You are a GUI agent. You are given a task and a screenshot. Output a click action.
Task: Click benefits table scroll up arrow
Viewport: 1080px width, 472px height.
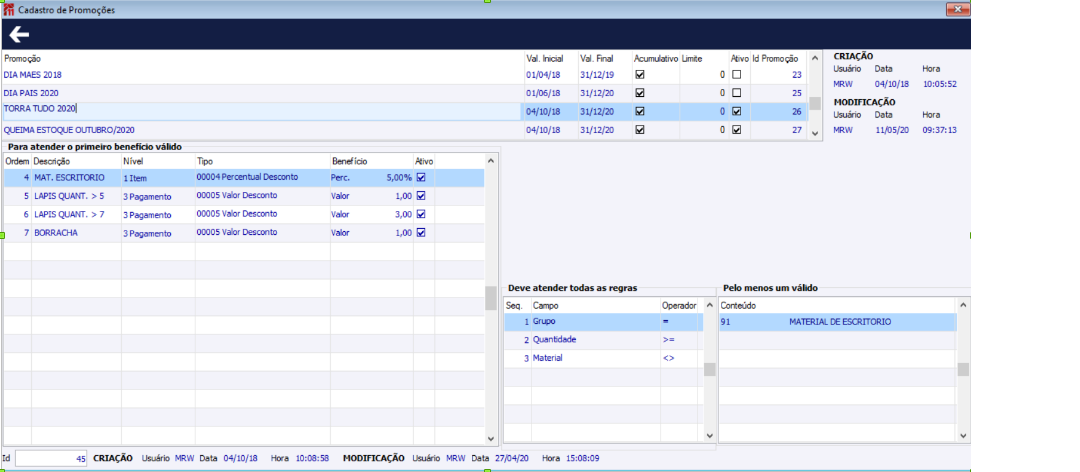490,161
